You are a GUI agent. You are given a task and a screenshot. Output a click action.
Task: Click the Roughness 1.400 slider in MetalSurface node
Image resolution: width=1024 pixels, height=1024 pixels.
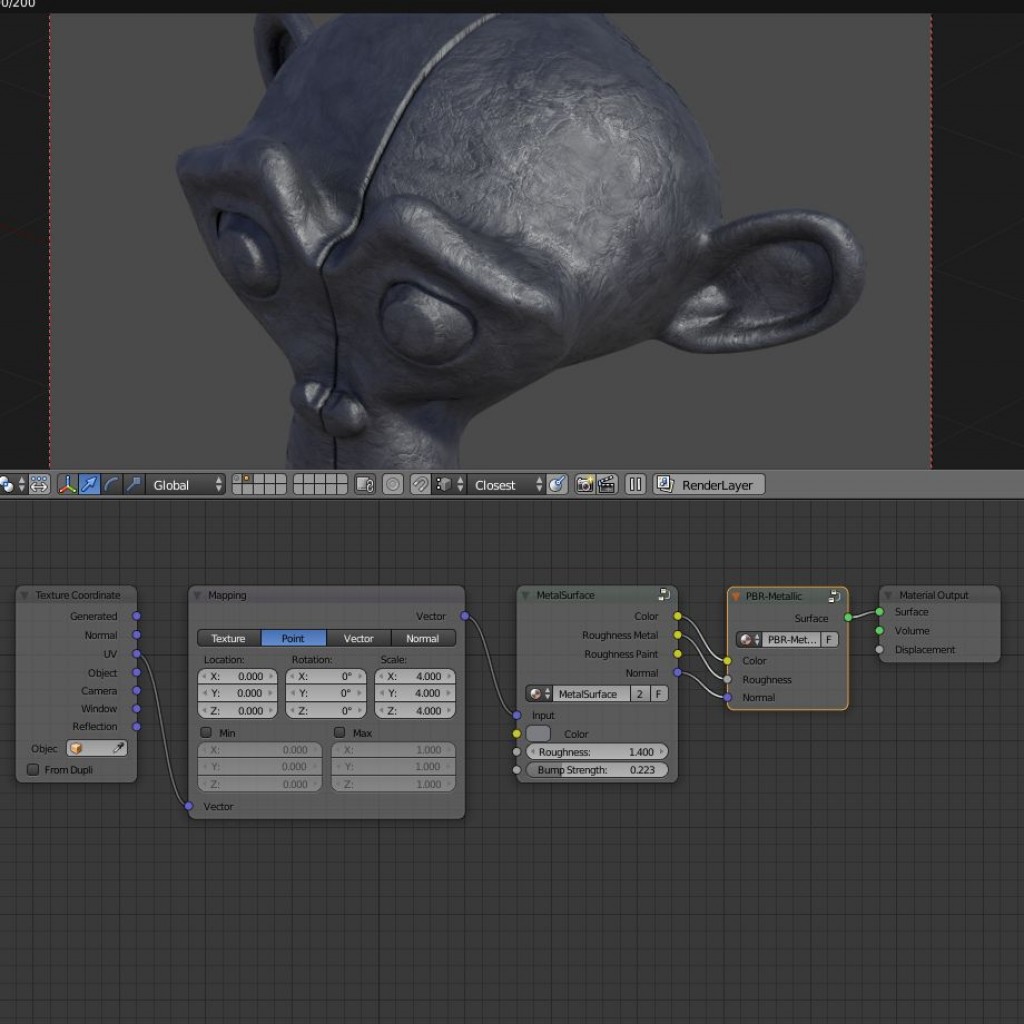pos(596,751)
